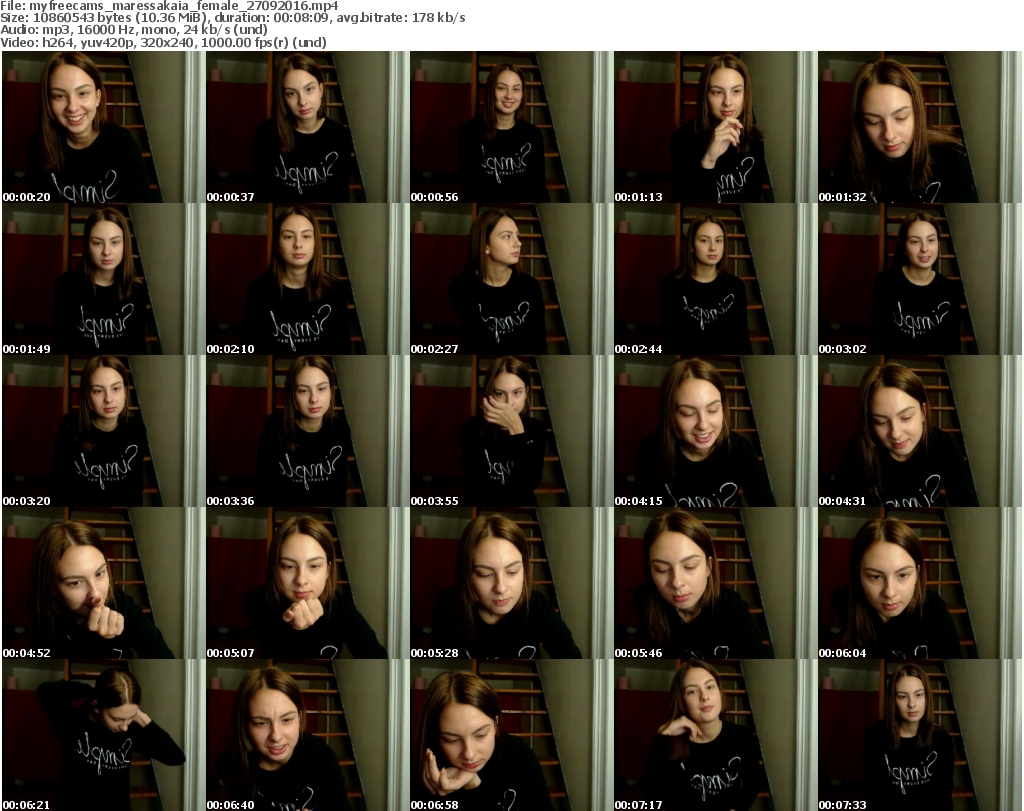The image size is (1024, 811).
Task: Select the thumbnail timestamped 00:00:20
Action: click(x=103, y=127)
